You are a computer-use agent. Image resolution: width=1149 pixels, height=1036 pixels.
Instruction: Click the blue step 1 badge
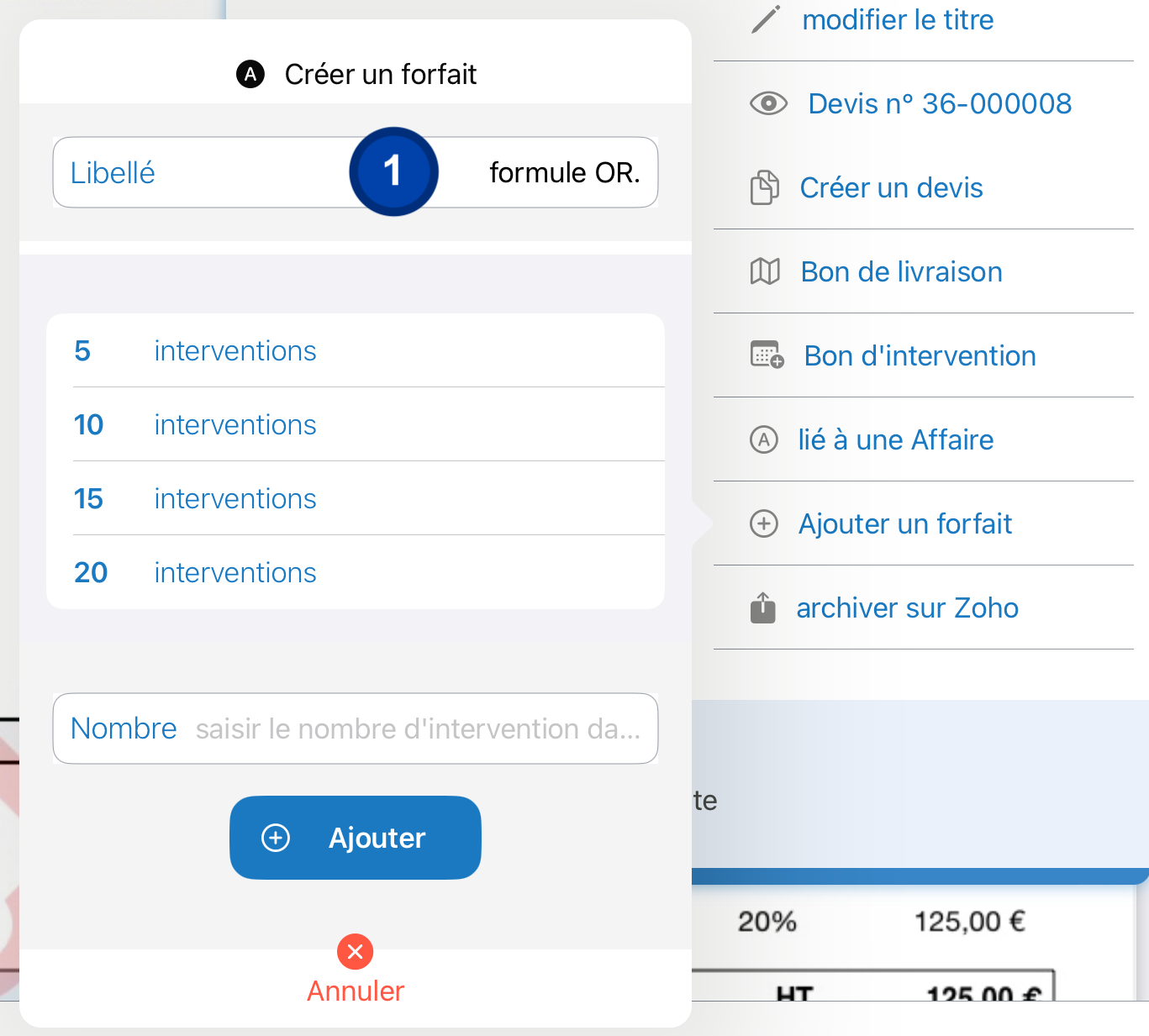[x=393, y=171]
